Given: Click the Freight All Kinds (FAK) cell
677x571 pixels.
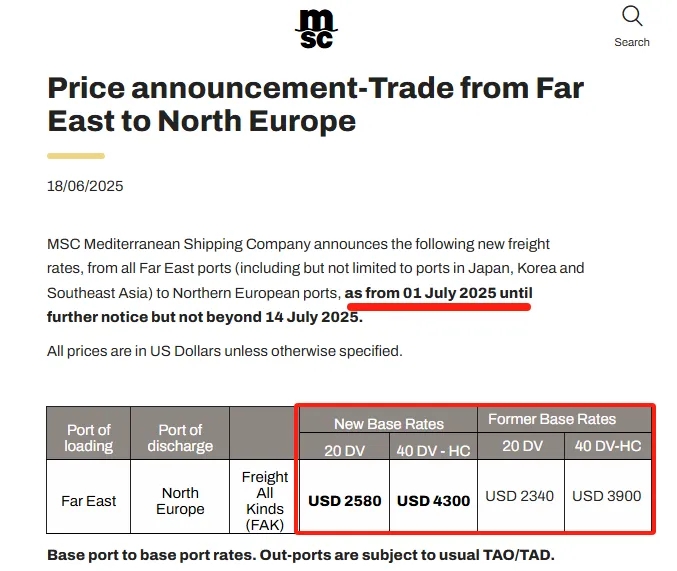Looking at the screenshot, I should pyautogui.click(x=265, y=501).
